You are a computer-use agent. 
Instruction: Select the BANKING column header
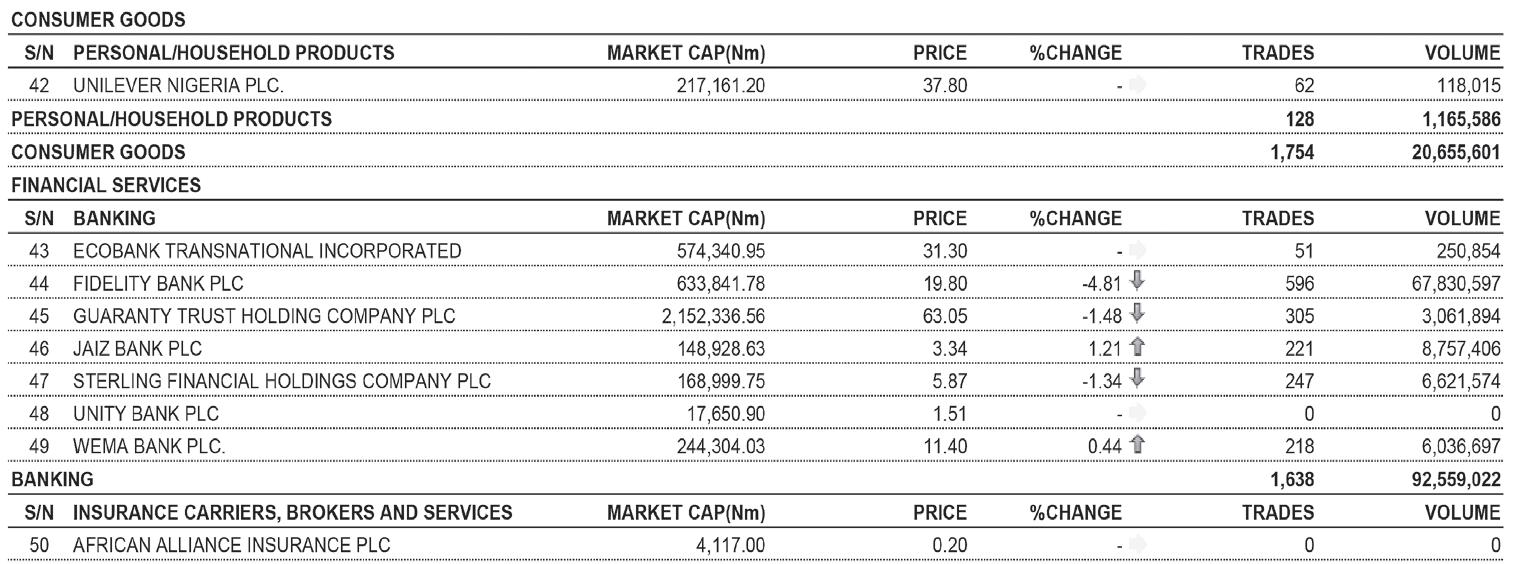[114, 218]
